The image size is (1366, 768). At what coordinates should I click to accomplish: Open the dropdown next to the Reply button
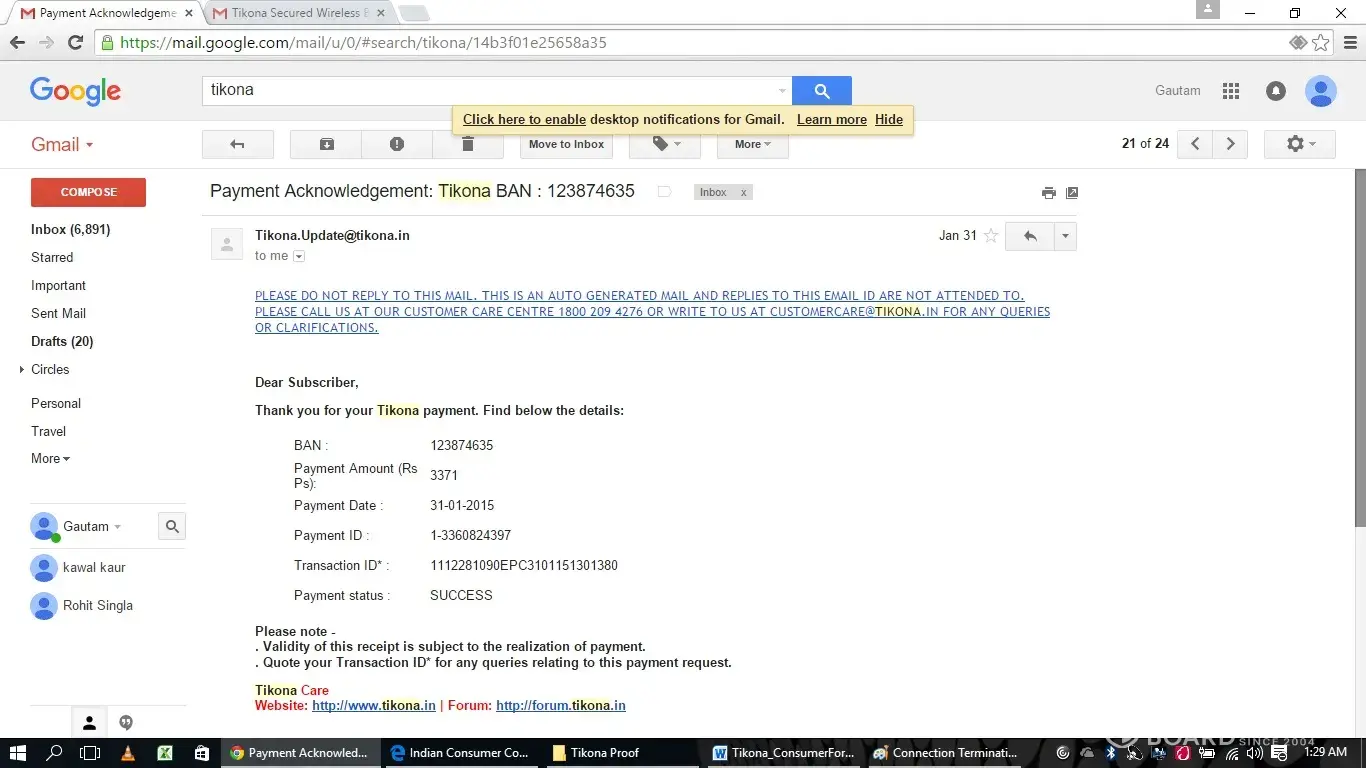[x=1065, y=236]
